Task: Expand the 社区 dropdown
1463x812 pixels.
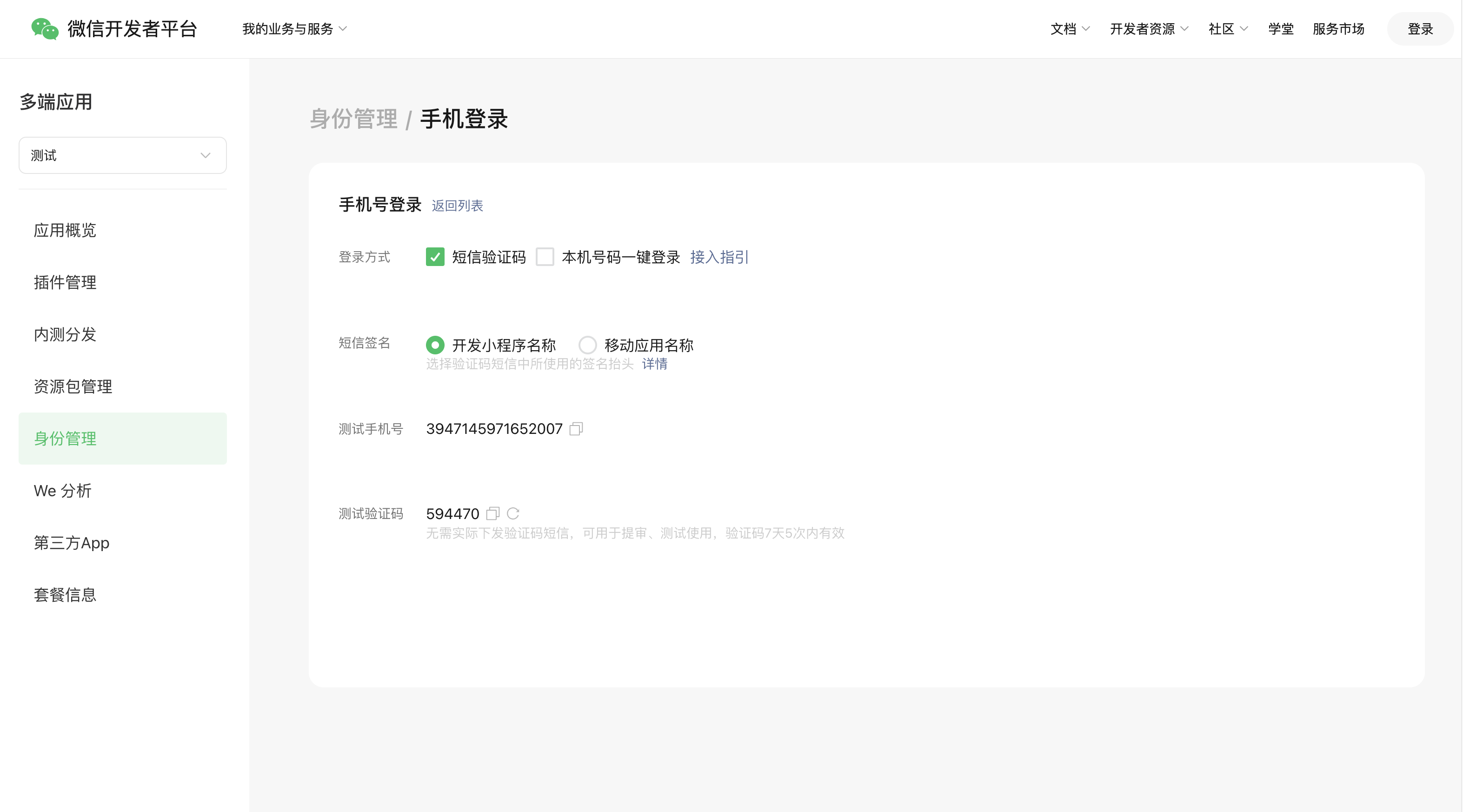Action: pyautogui.click(x=1228, y=29)
